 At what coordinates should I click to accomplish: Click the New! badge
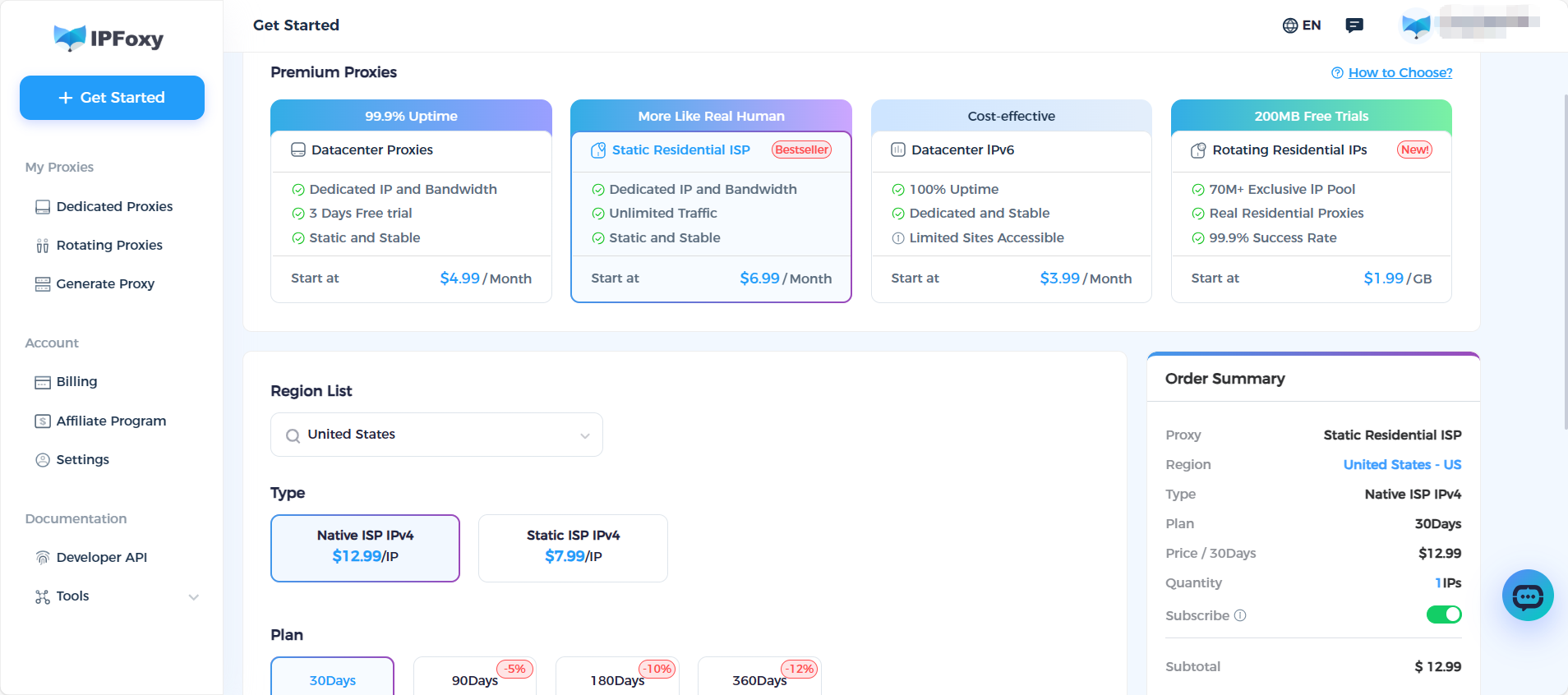[1415, 150]
